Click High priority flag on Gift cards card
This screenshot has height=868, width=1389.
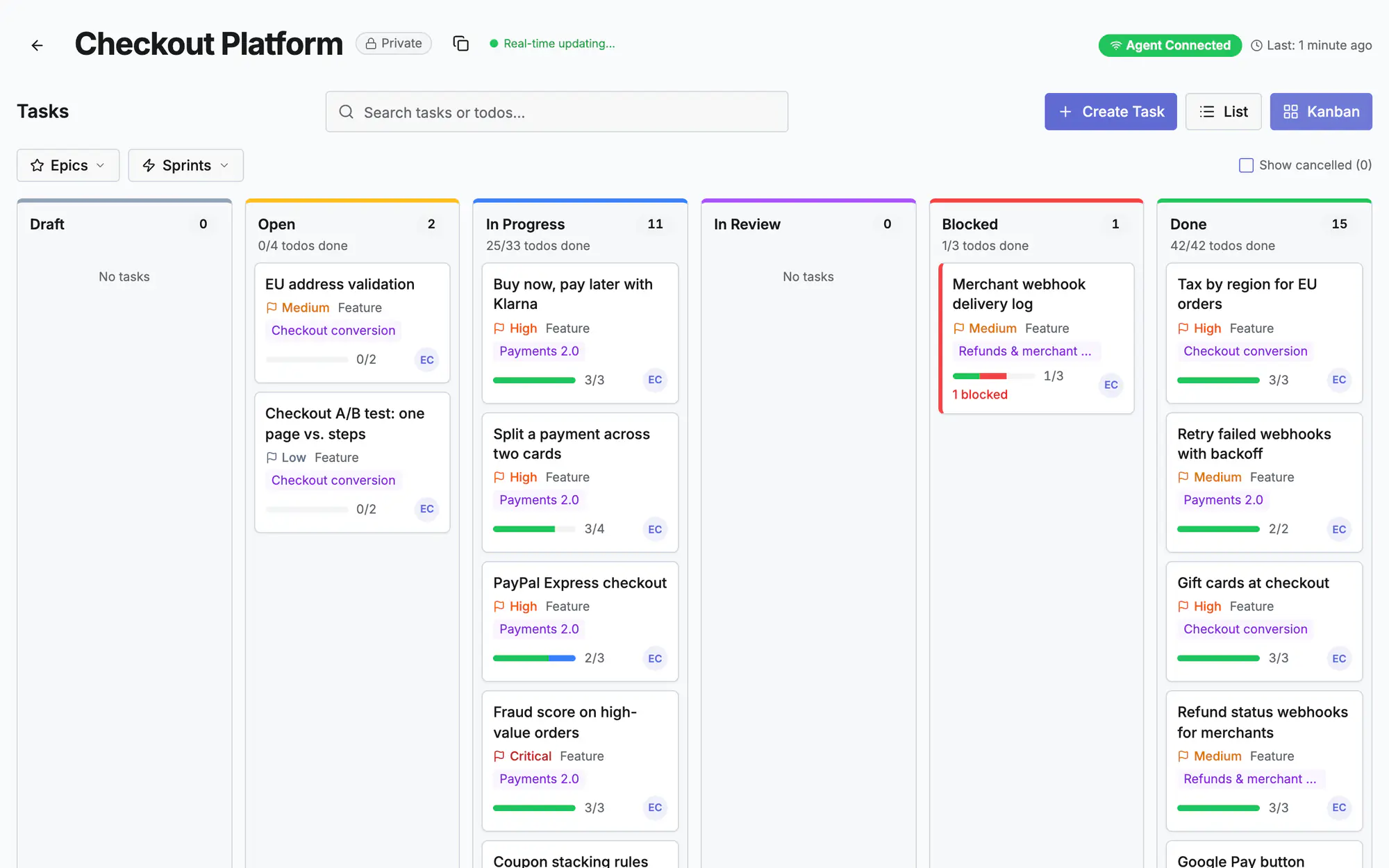tap(1199, 606)
